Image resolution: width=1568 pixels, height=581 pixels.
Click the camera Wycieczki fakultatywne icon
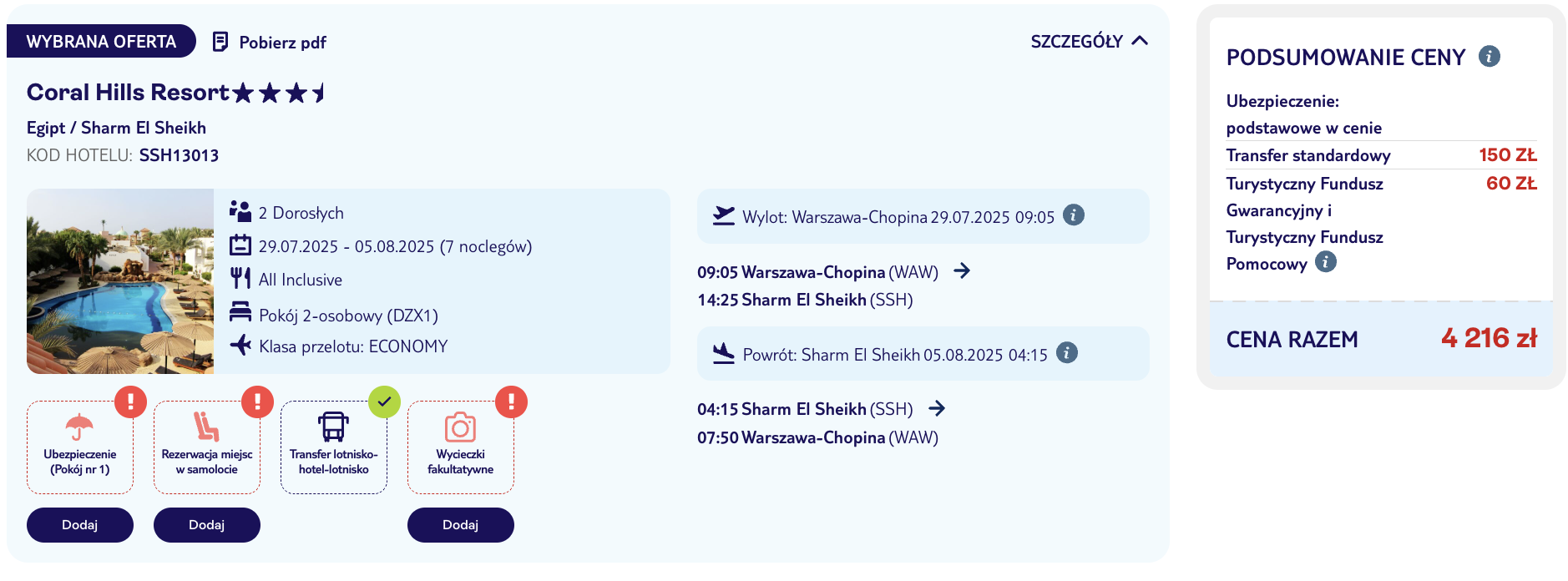460,427
